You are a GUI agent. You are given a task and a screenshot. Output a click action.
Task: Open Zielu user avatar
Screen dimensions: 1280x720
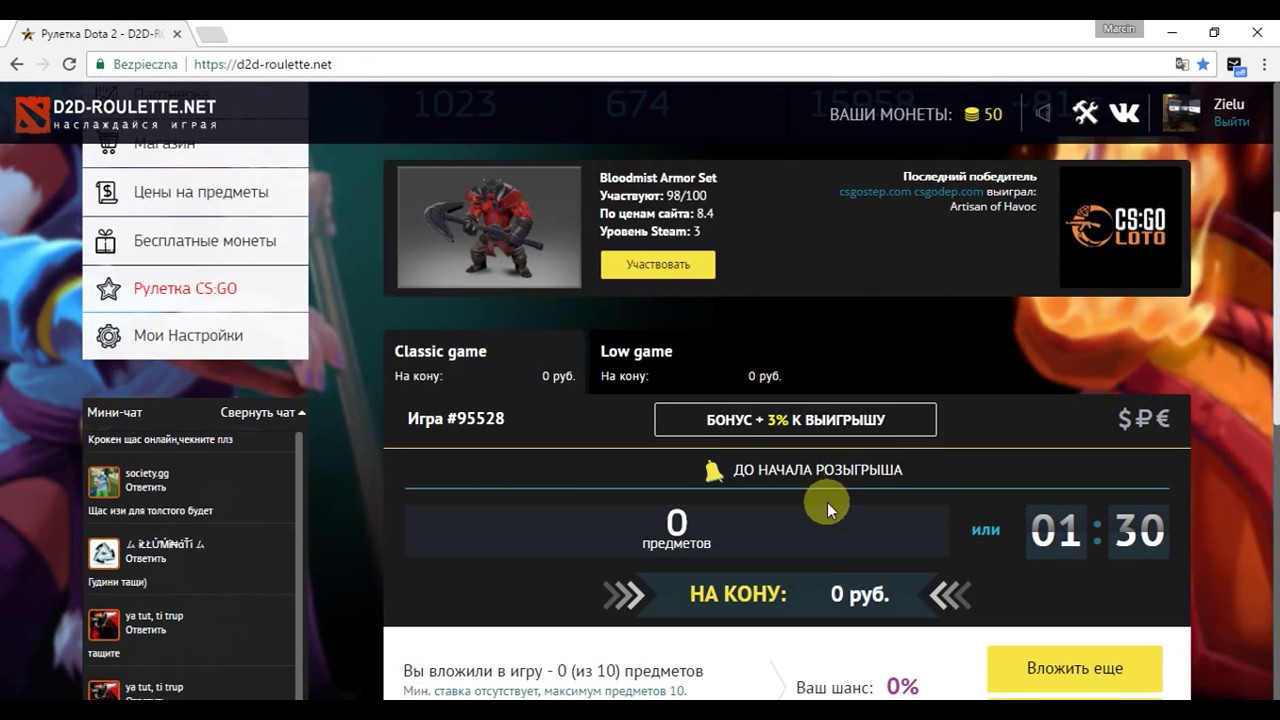point(1182,113)
